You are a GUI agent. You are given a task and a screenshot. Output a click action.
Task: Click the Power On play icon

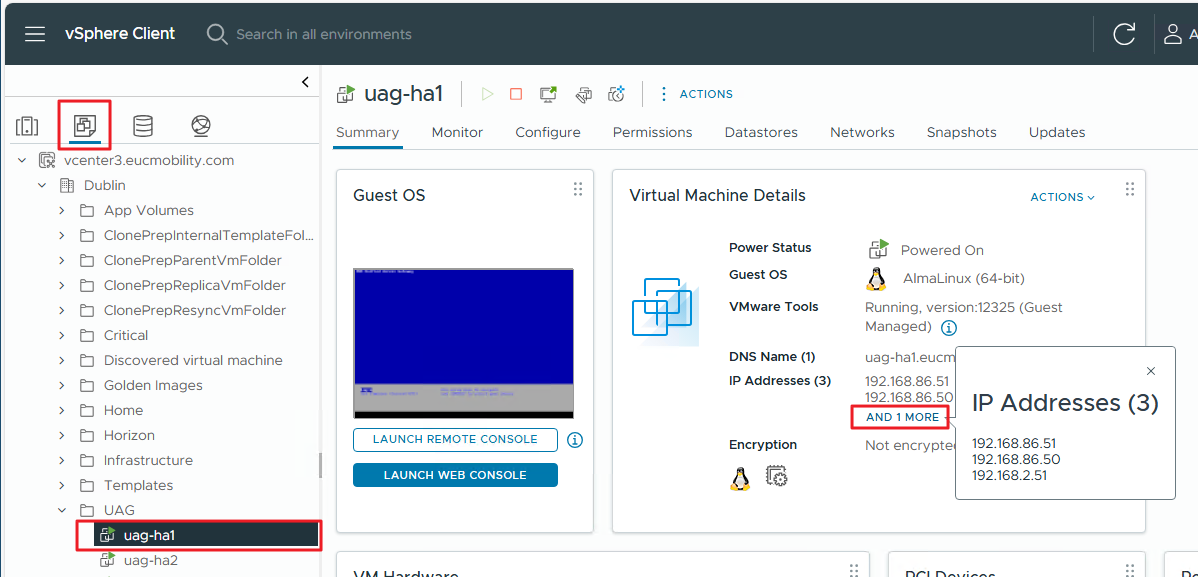coord(487,94)
